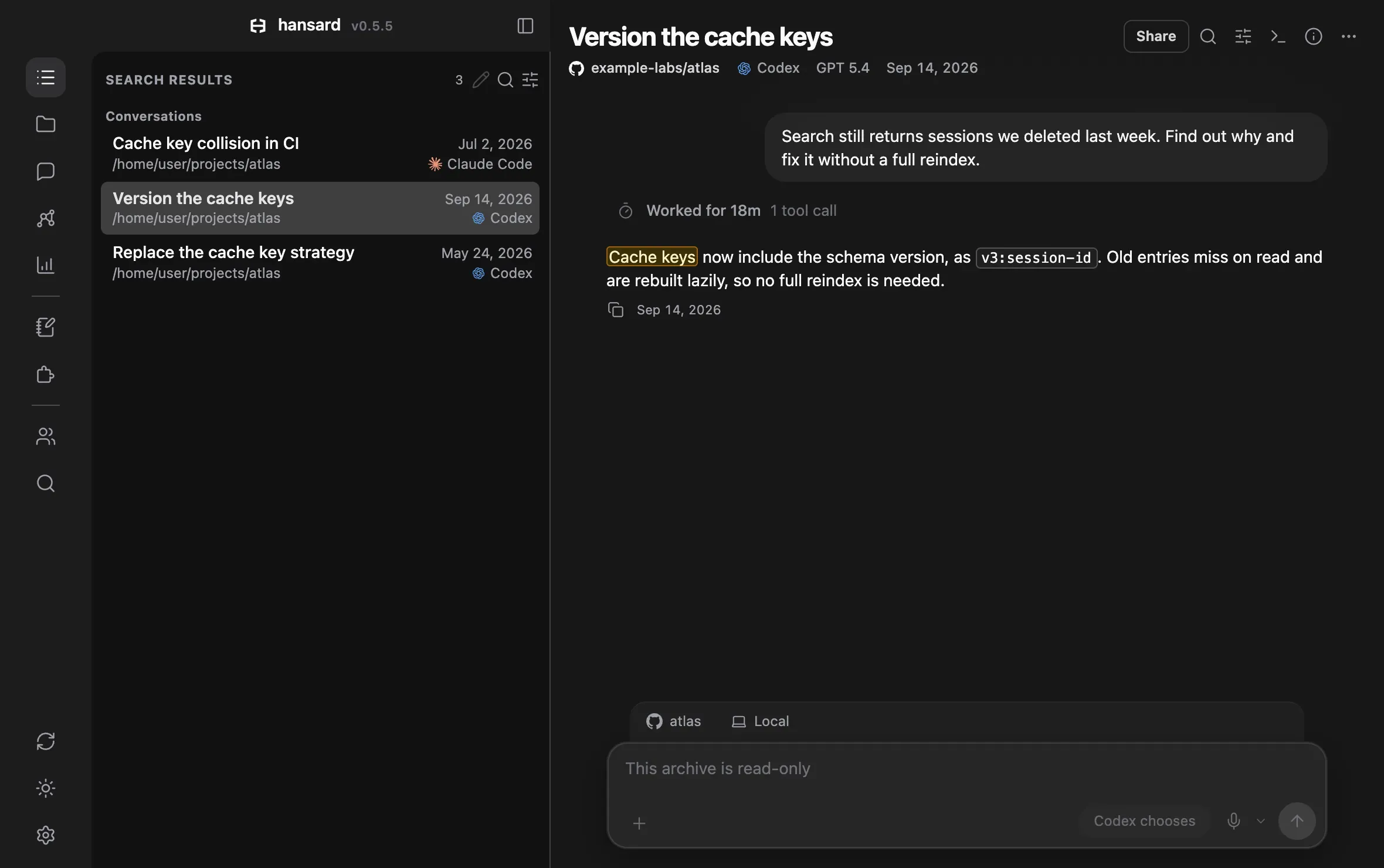Open the sessions list icon in sidebar
Screen dimensions: 1384x868
pos(46,77)
